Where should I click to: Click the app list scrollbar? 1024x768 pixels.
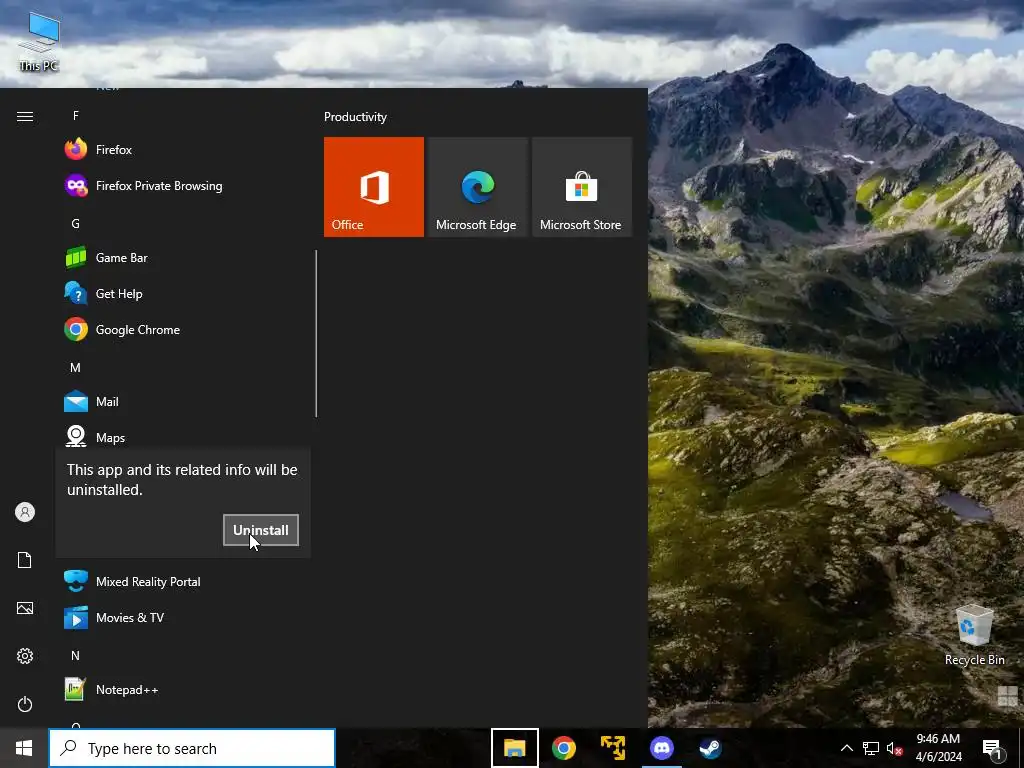pos(316,333)
